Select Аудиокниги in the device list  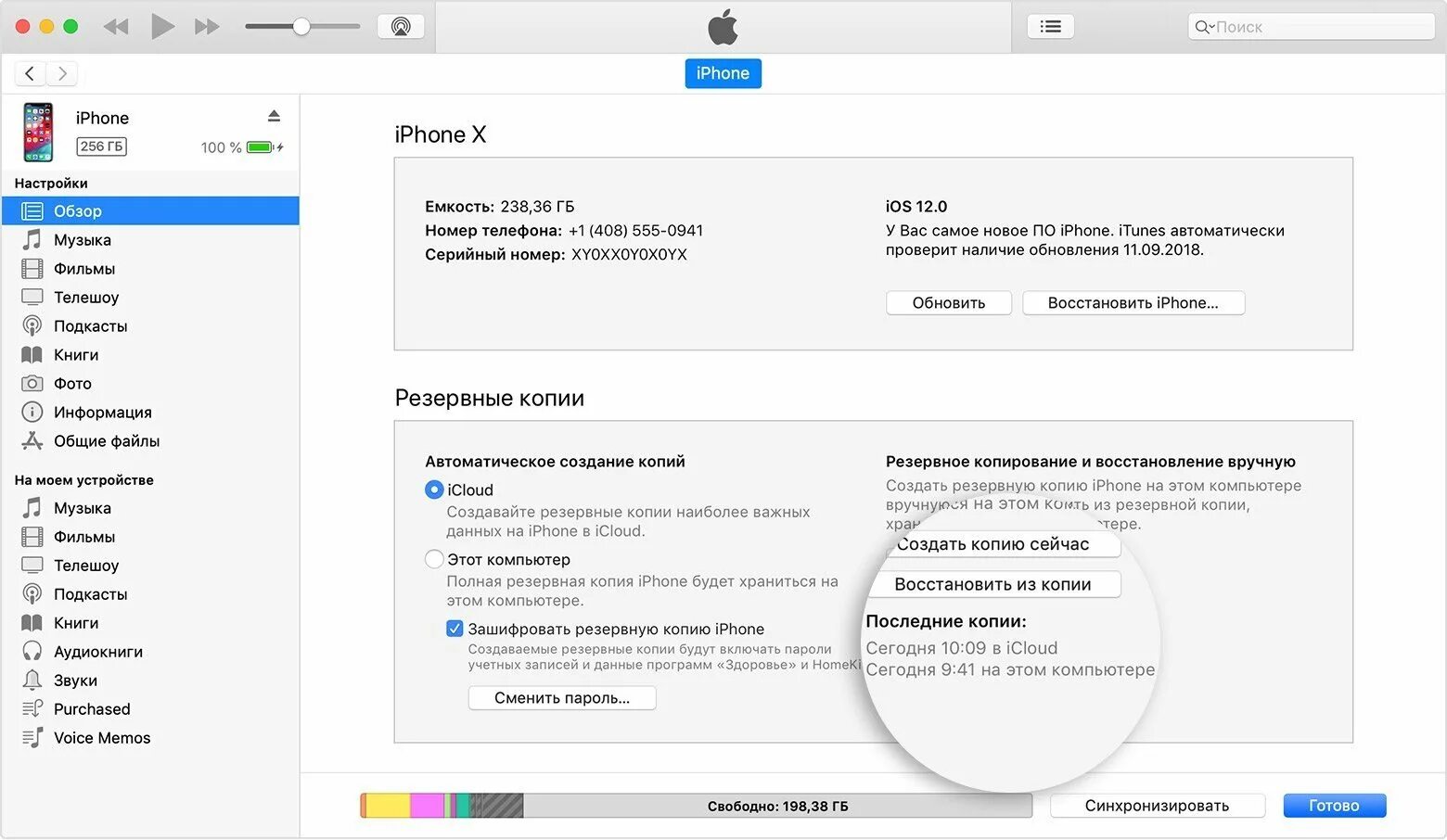97,652
